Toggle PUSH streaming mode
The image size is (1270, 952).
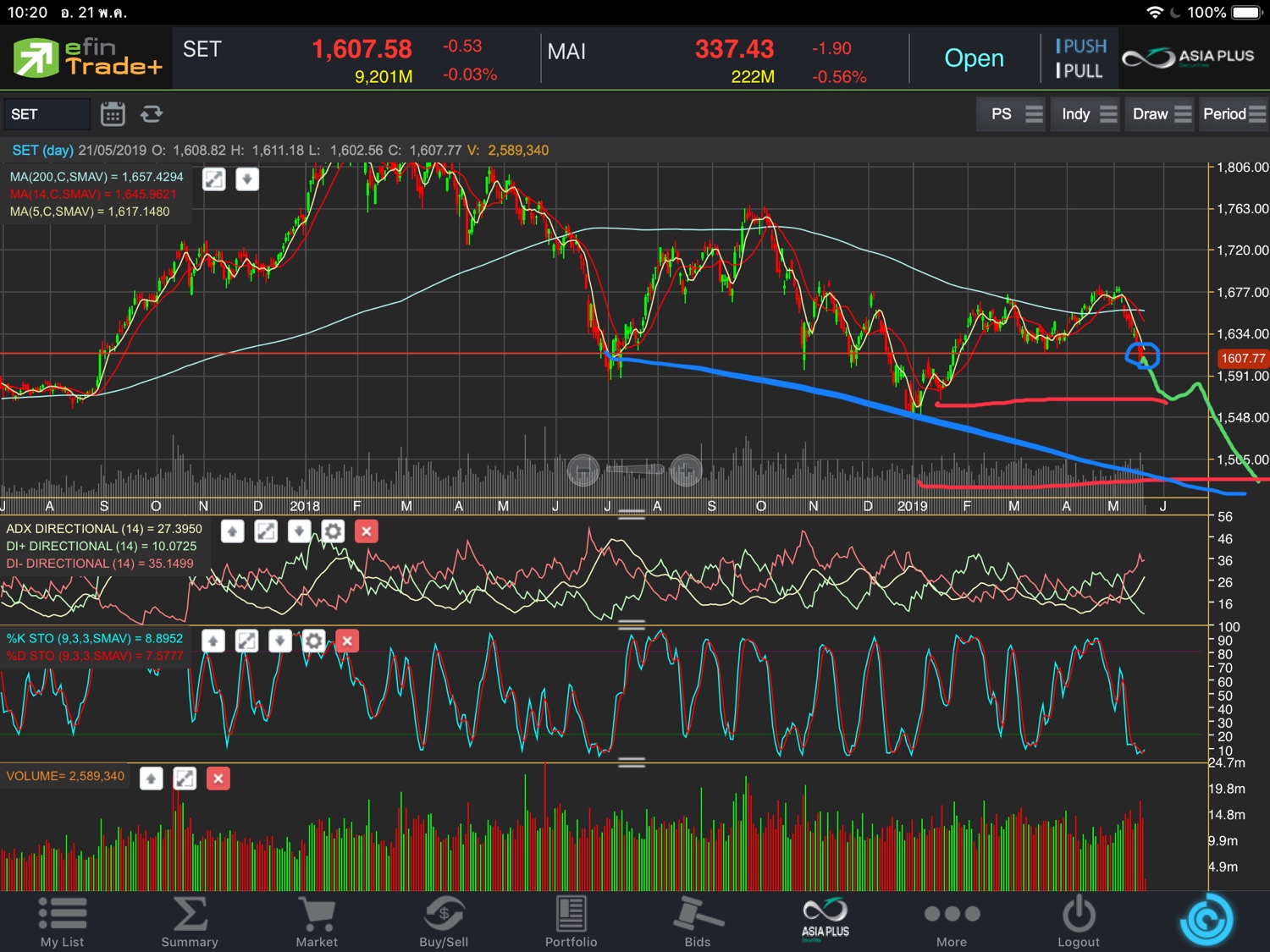[1080, 47]
